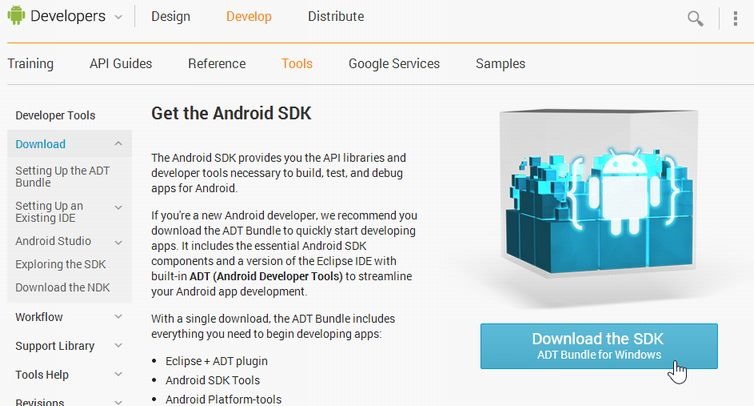This screenshot has height=406, width=754.
Task: Open the Download the NDK link
Action: pyautogui.click(x=63, y=287)
